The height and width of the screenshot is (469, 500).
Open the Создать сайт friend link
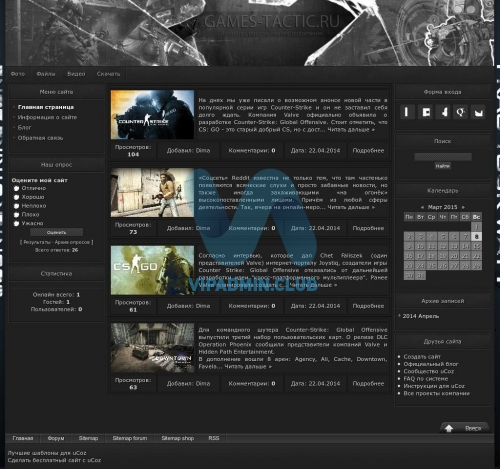coord(422,357)
